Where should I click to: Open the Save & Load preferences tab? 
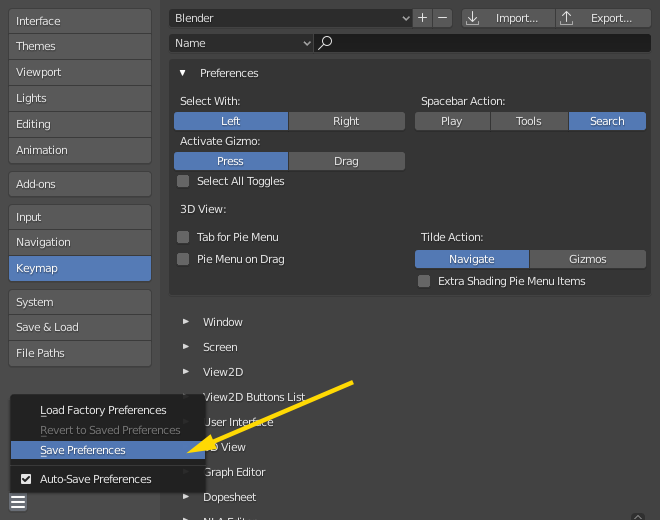pos(80,327)
